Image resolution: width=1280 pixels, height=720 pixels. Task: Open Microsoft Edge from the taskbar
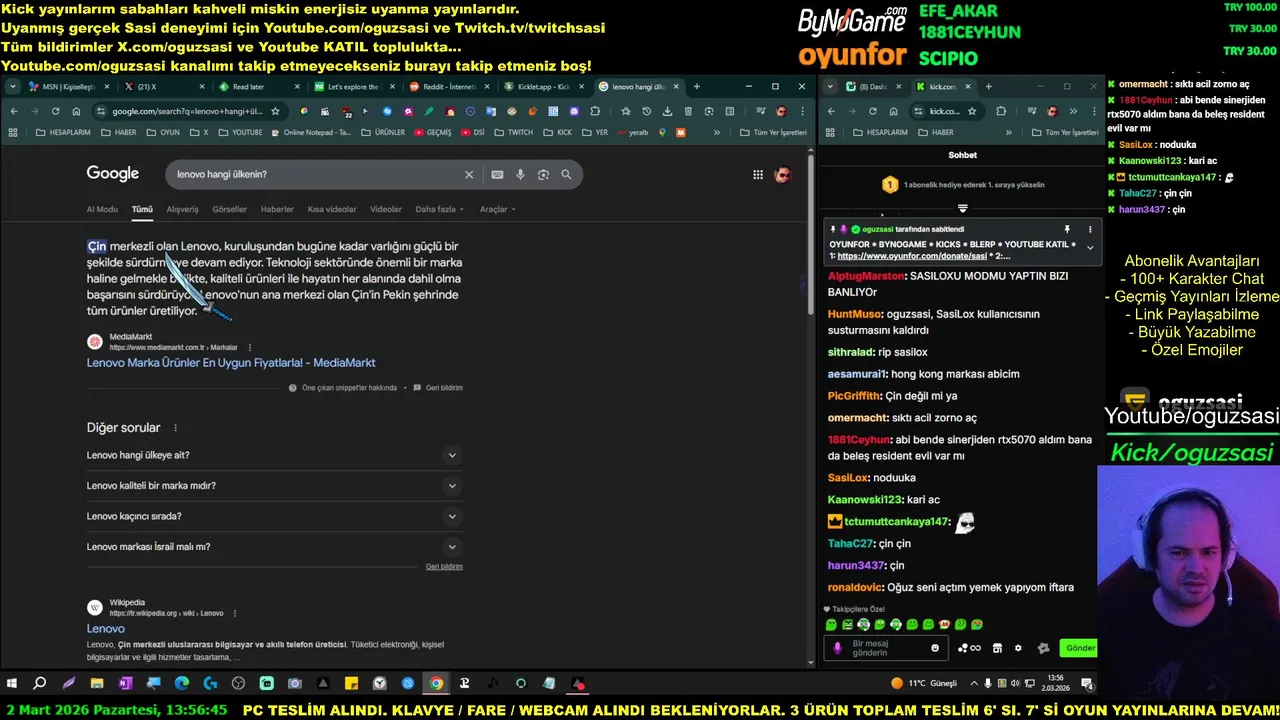click(x=181, y=684)
